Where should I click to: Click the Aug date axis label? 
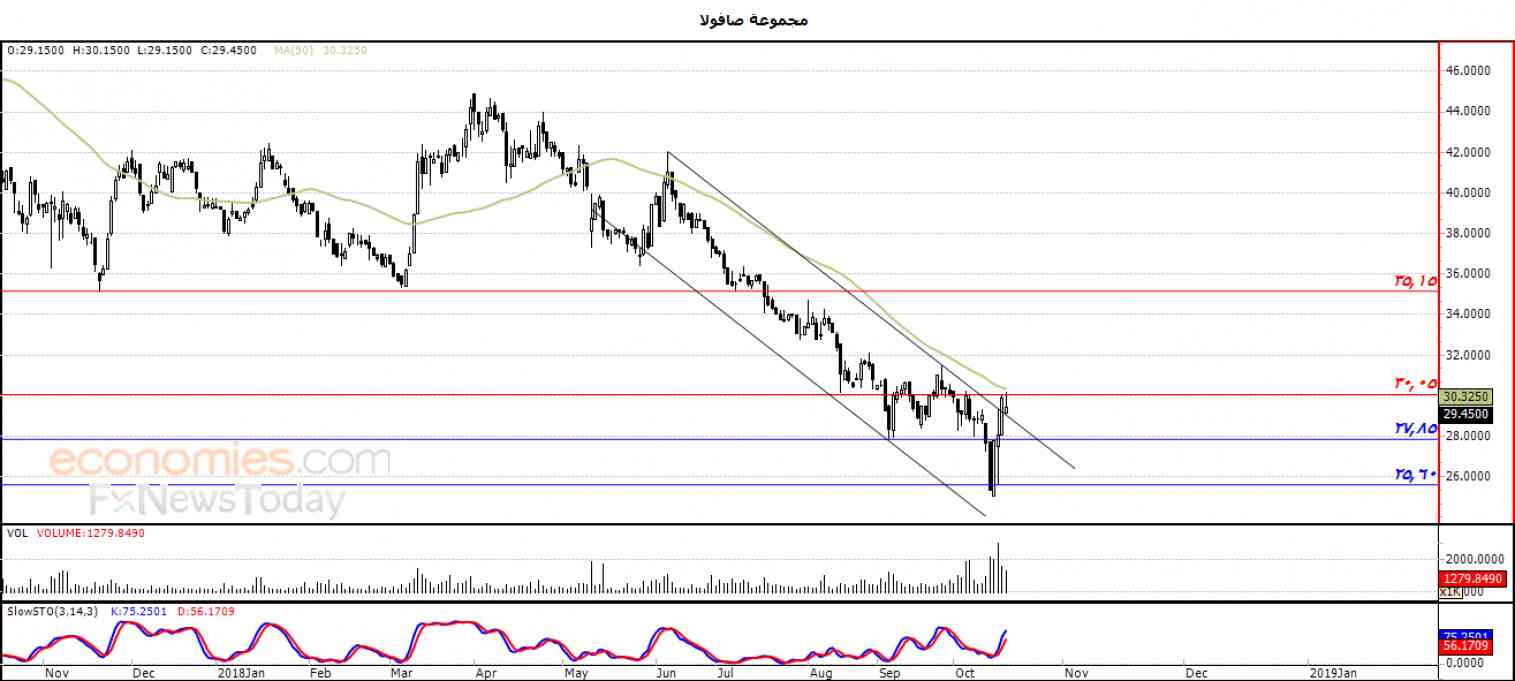pyautogui.click(x=820, y=673)
